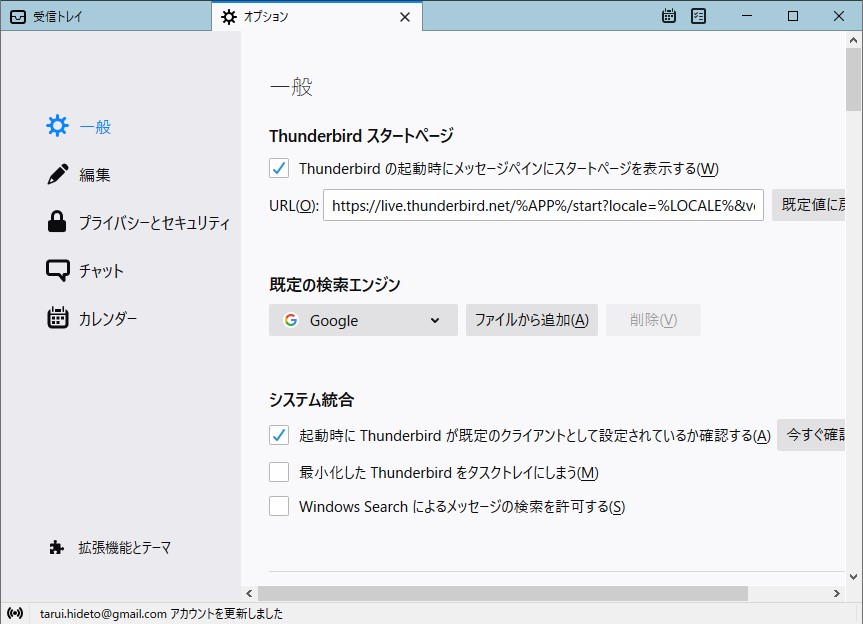Click the Google favicon in search engine selector

(291, 320)
